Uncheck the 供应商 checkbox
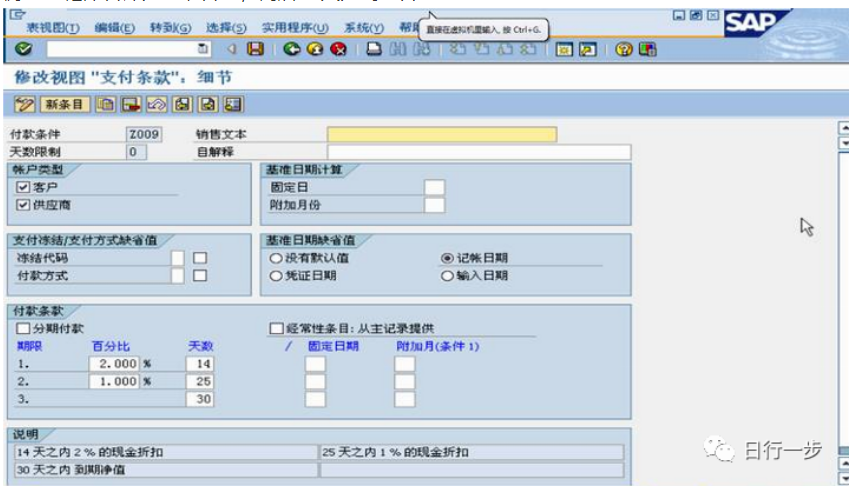The height and width of the screenshot is (487, 854). 23,205
